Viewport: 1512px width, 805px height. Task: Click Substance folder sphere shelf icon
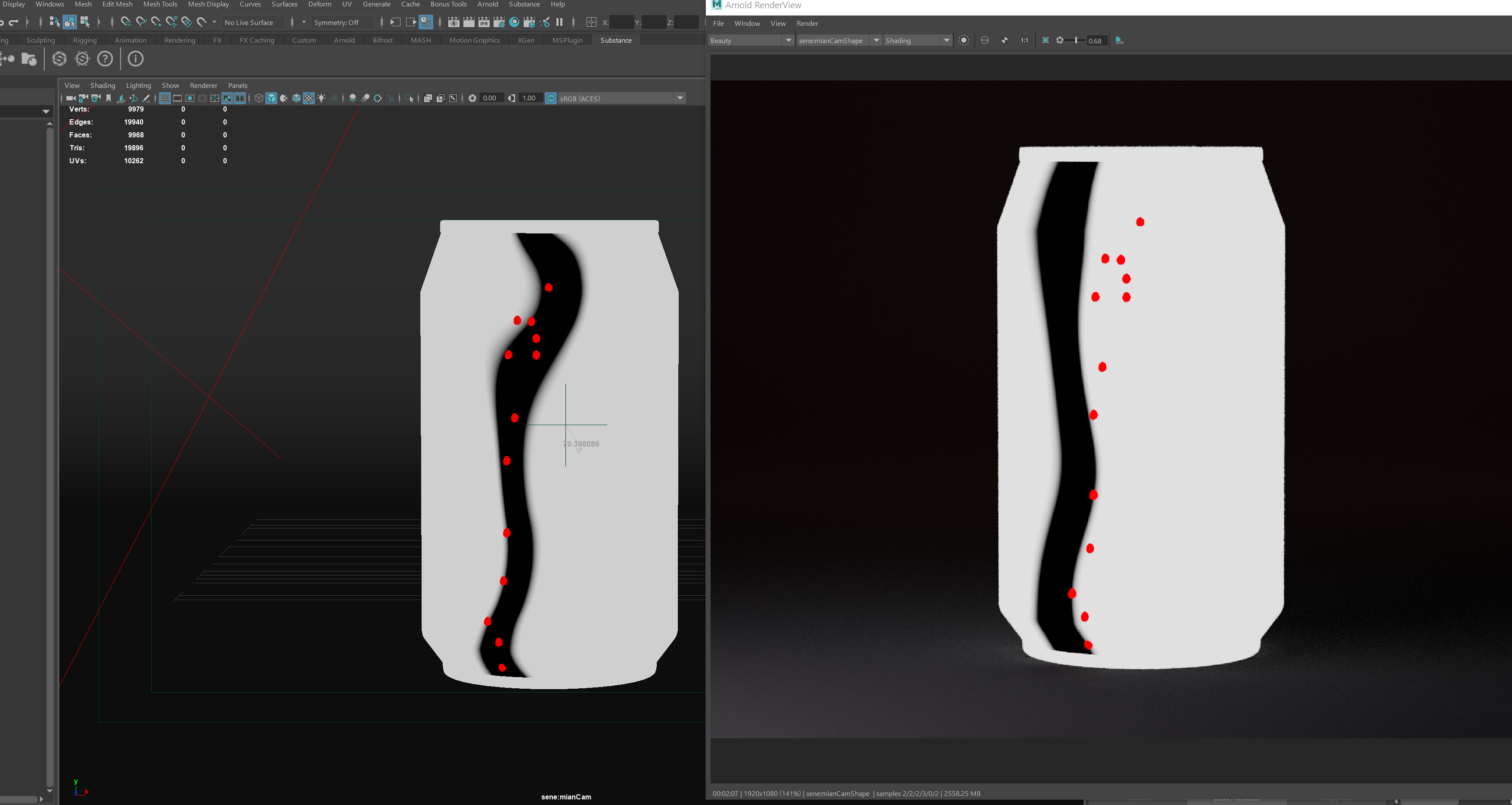29,59
